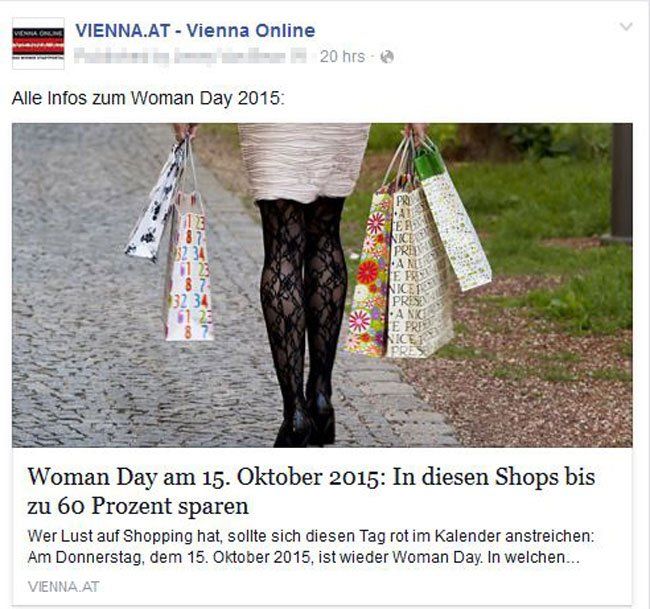Click the grey VIENNA.AT source domain label
Image resolution: width=650 pixels, height=609 pixels.
(x=63, y=587)
